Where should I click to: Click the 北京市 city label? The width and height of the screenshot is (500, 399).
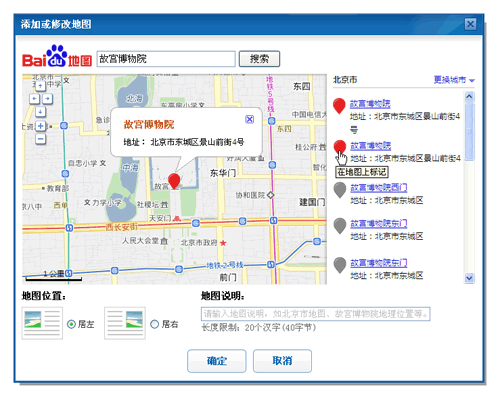point(345,80)
